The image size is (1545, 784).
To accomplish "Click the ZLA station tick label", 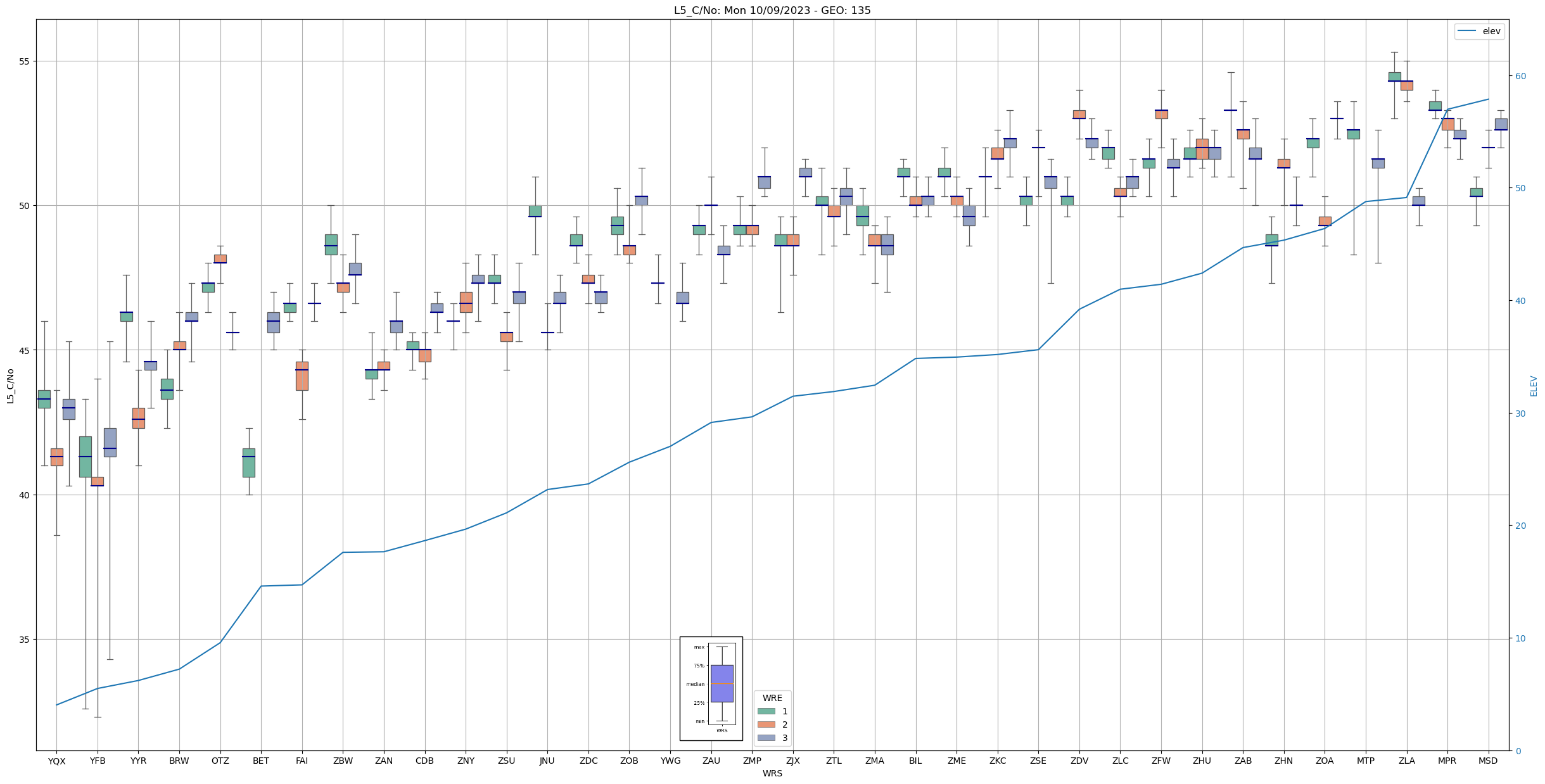I will click(x=1406, y=761).
